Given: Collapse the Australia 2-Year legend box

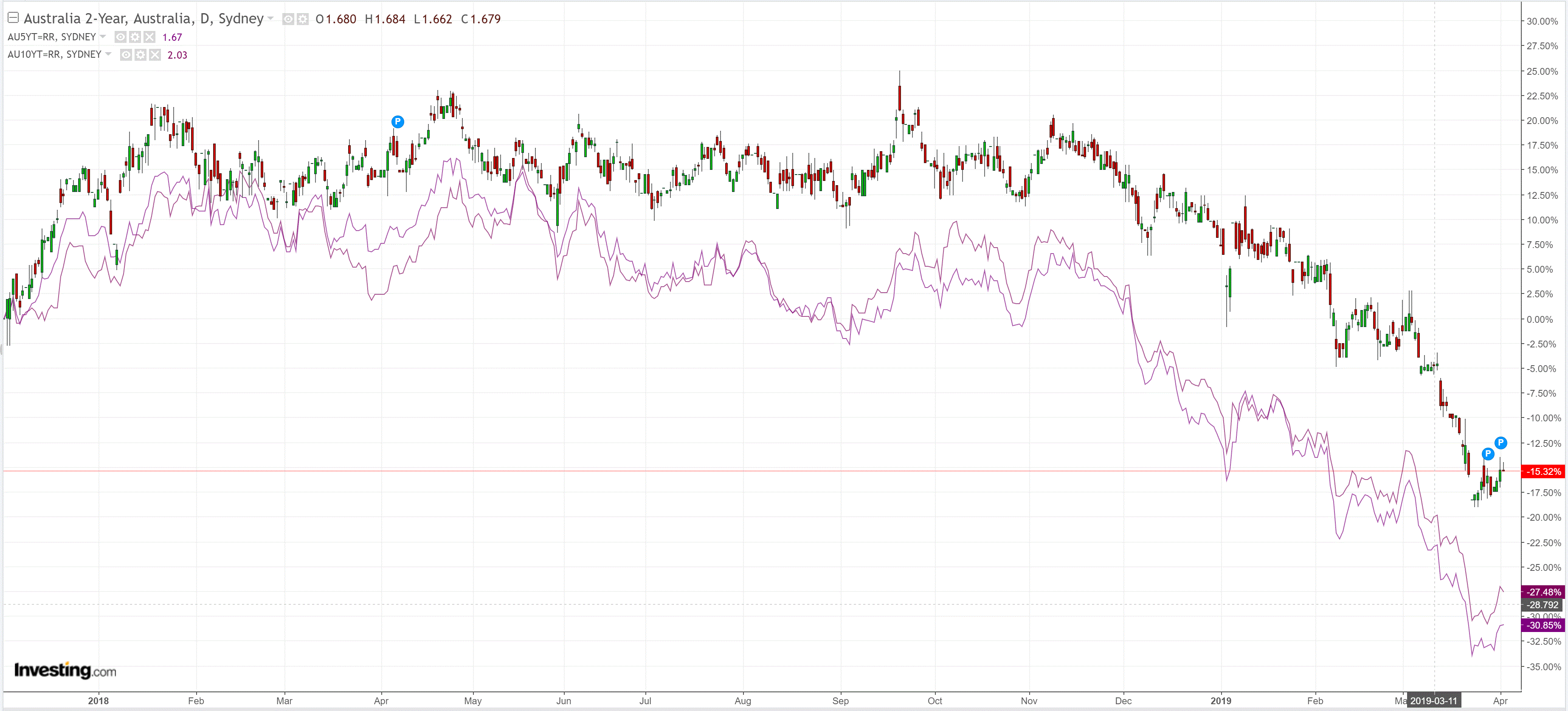Looking at the screenshot, I should point(13,18).
